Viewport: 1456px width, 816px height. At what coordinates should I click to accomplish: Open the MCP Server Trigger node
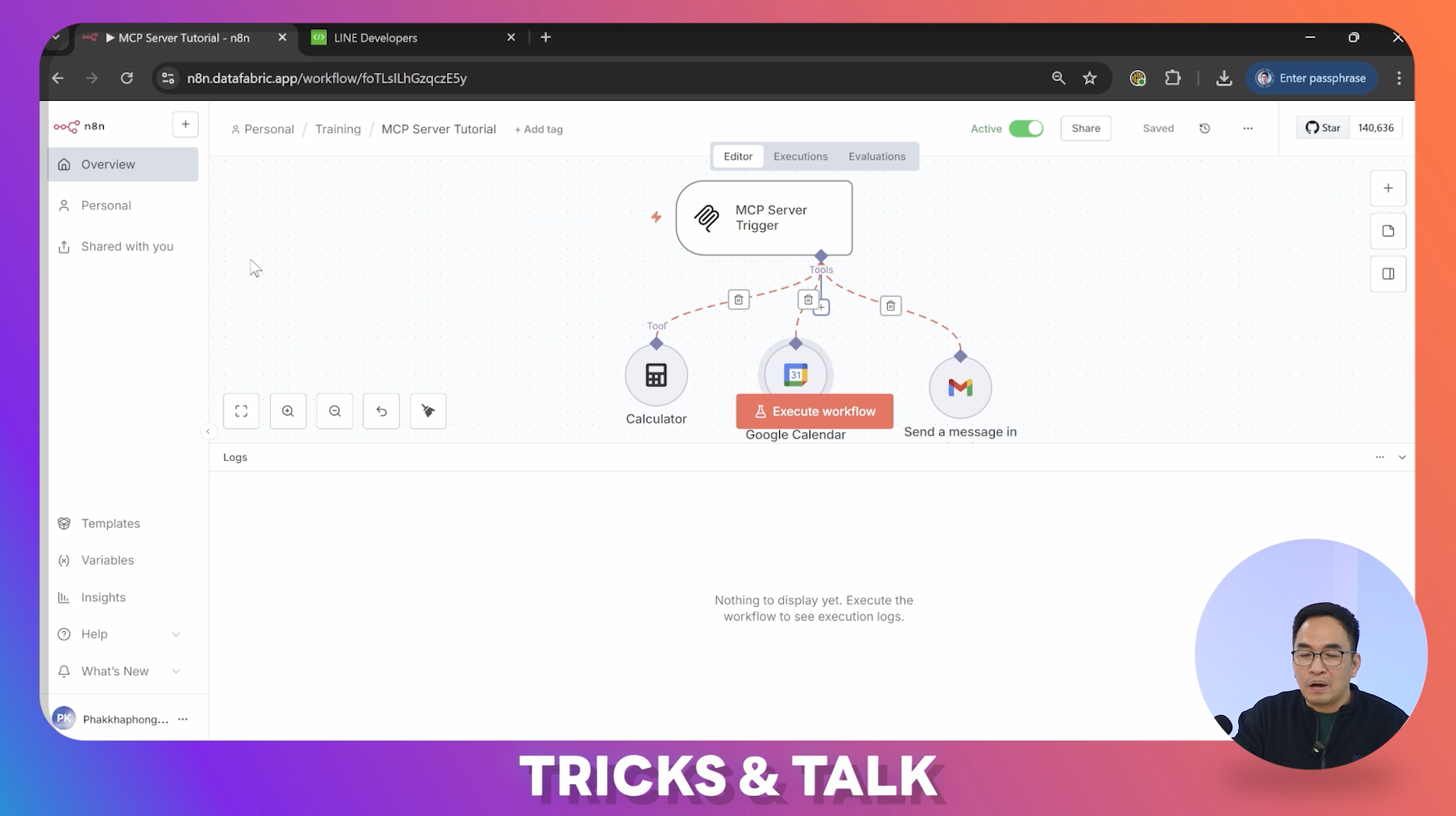764,218
